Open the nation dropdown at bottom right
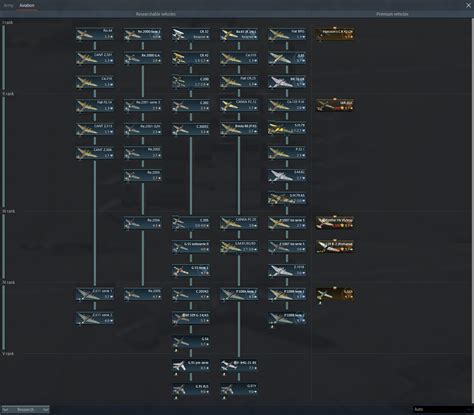474x415 pixels. [443, 409]
